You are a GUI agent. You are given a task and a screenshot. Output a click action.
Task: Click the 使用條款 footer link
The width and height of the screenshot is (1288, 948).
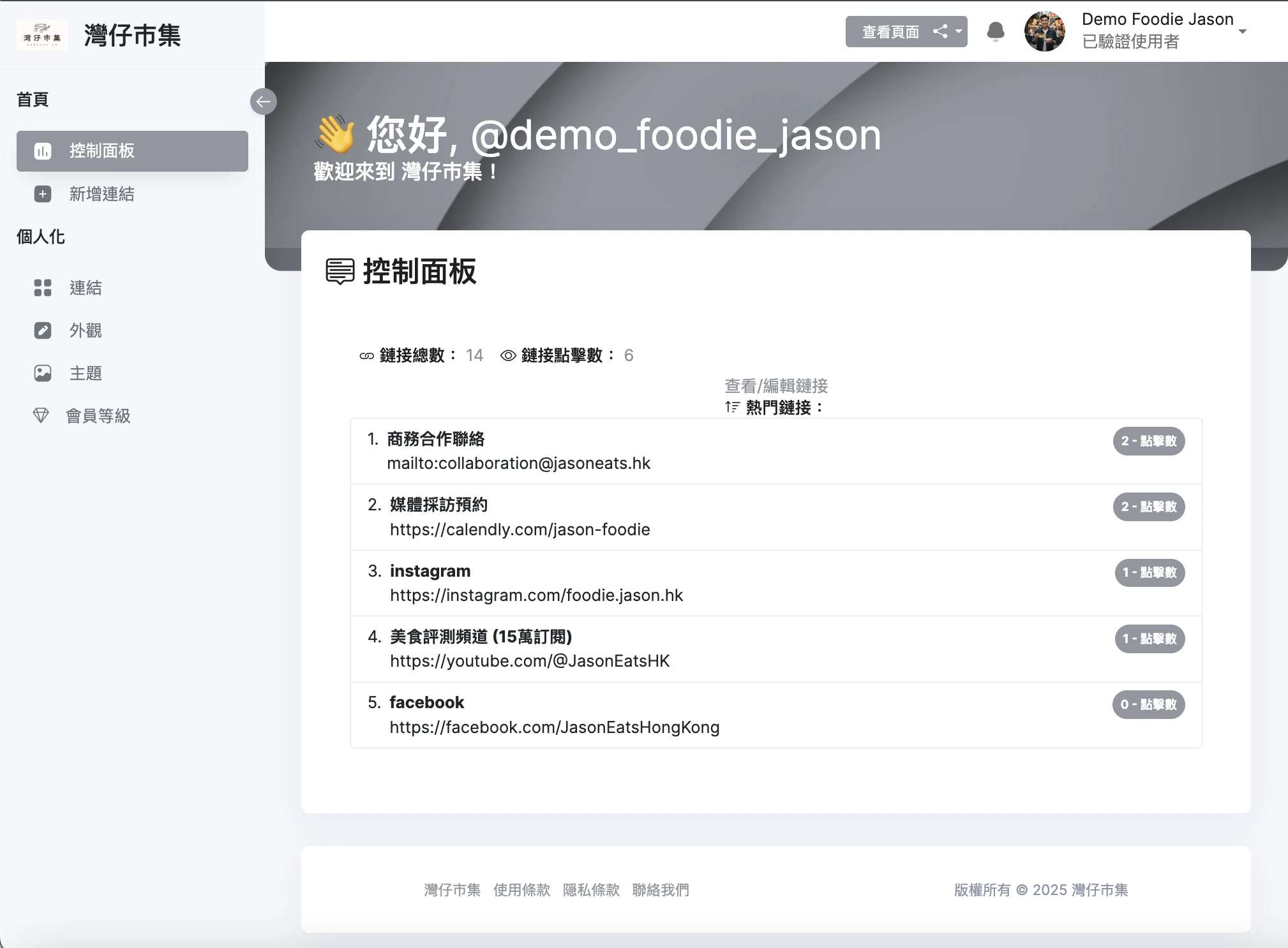pos(521,890)
